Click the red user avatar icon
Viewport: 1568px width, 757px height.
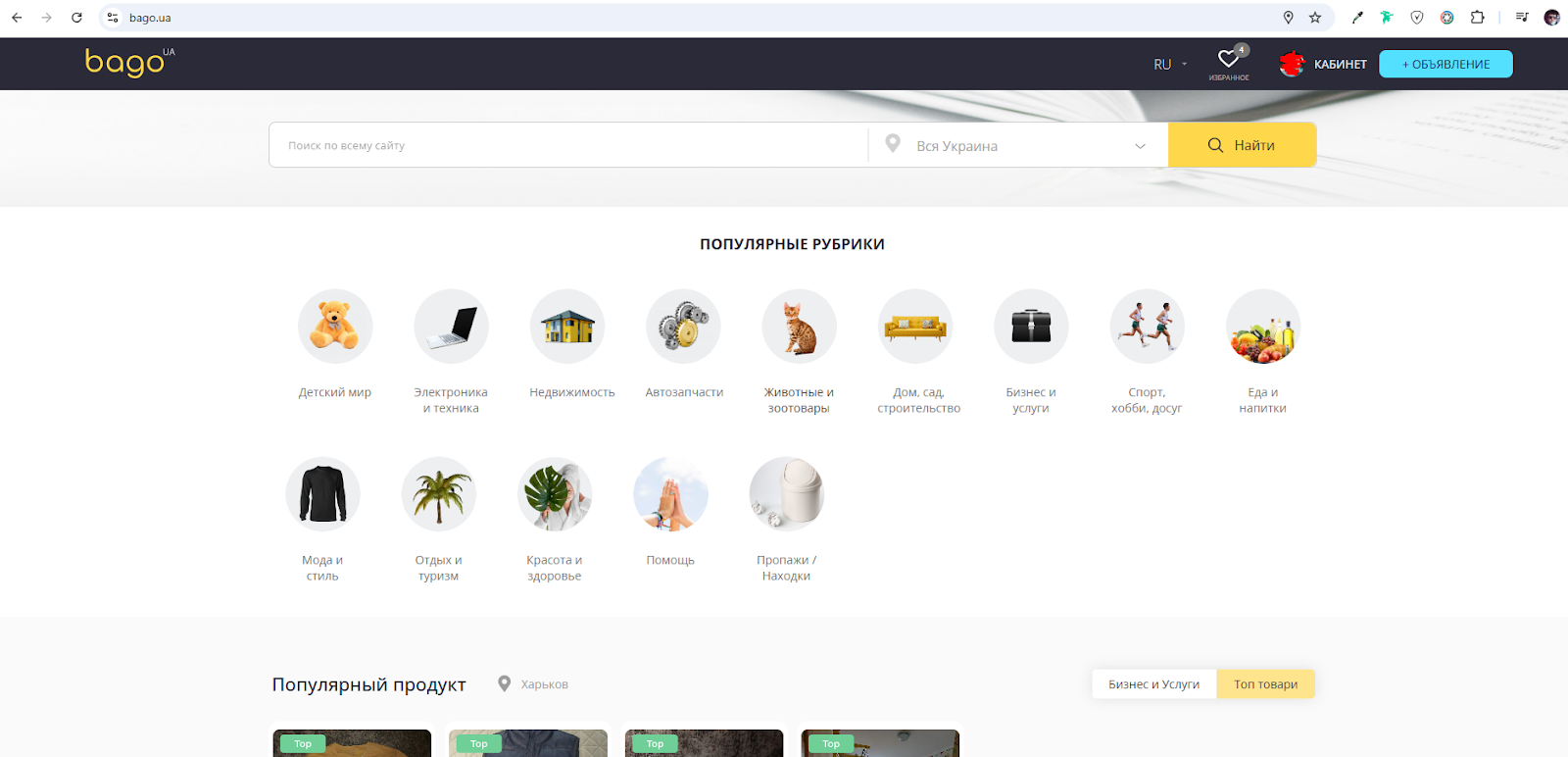pos(1292,64)
